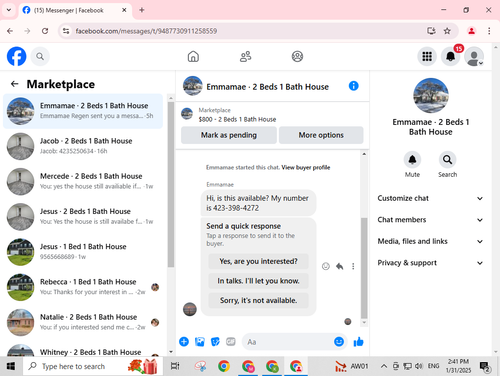The width and height of the screenshot is (500, 376).
Task: Click the chat message scrollbar
Action: pyautogui.click(x=364, y=268)
